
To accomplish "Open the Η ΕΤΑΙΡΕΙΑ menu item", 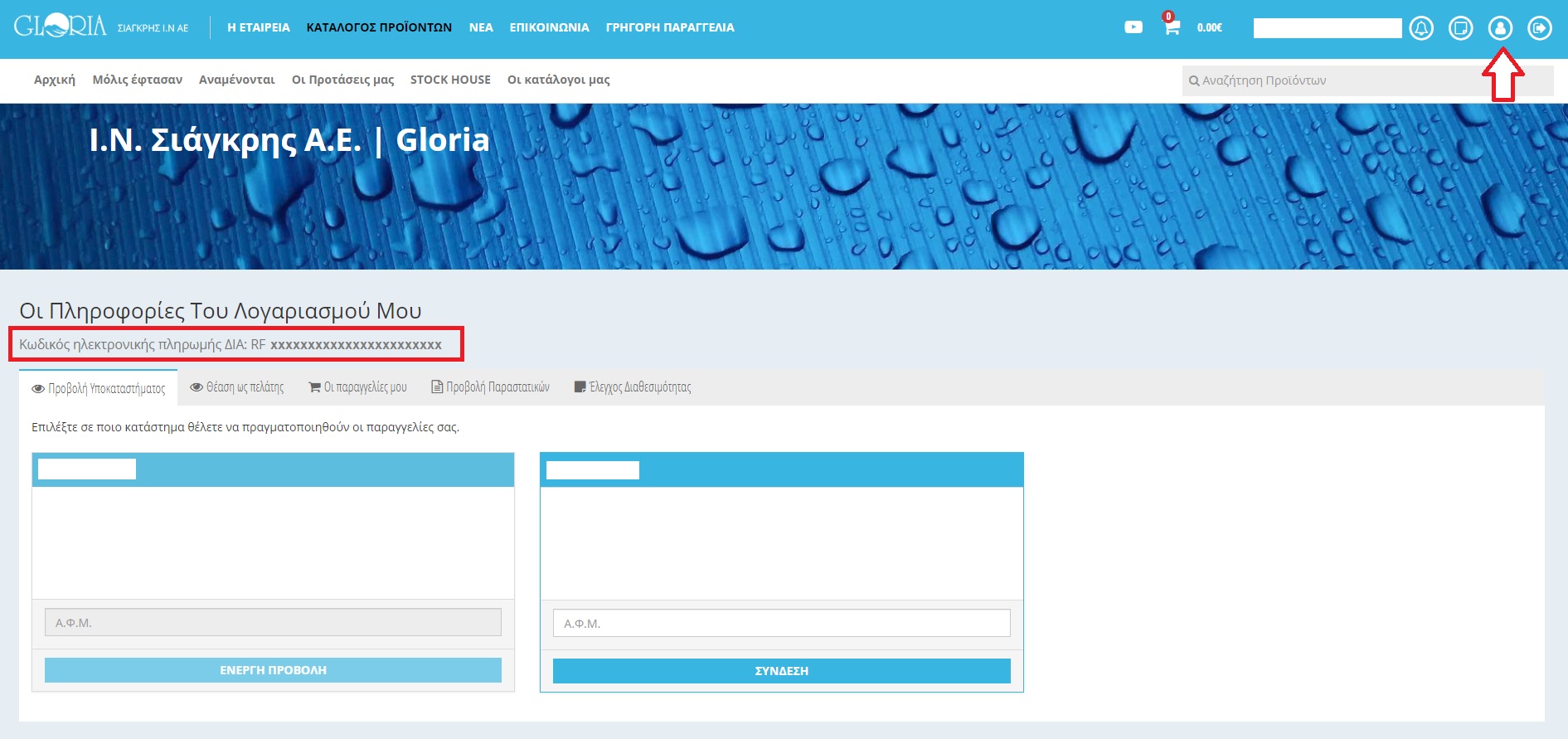I will (259, 27).
